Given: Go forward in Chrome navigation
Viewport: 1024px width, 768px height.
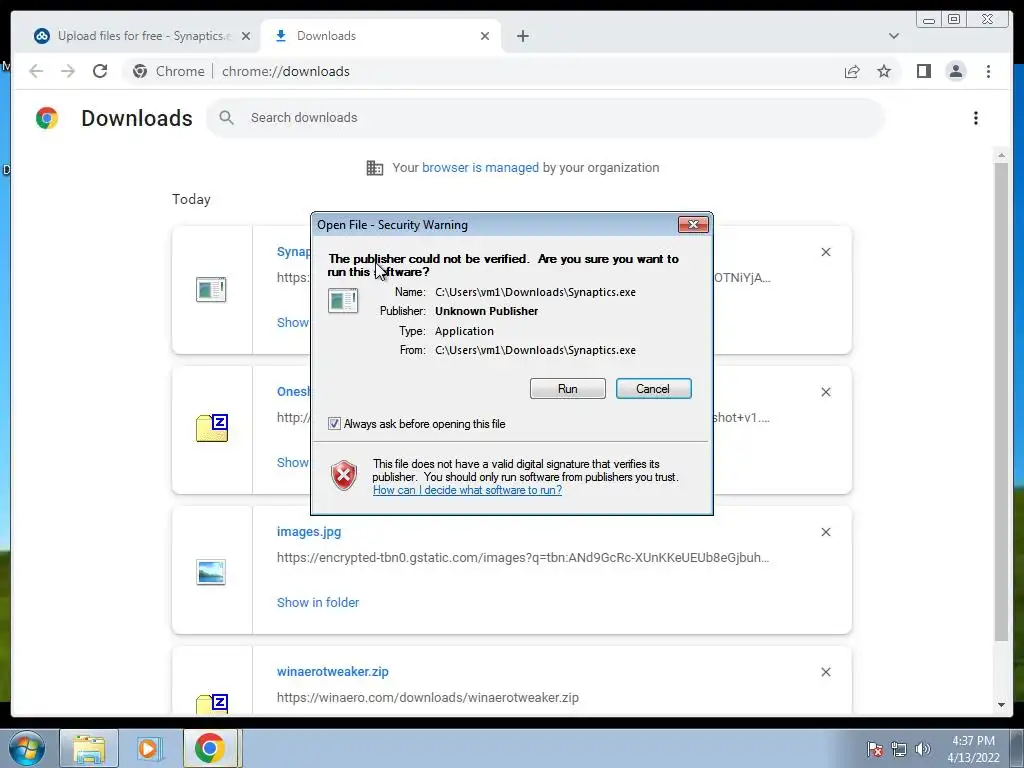Looking at the screenshot, I should (68, 71).
